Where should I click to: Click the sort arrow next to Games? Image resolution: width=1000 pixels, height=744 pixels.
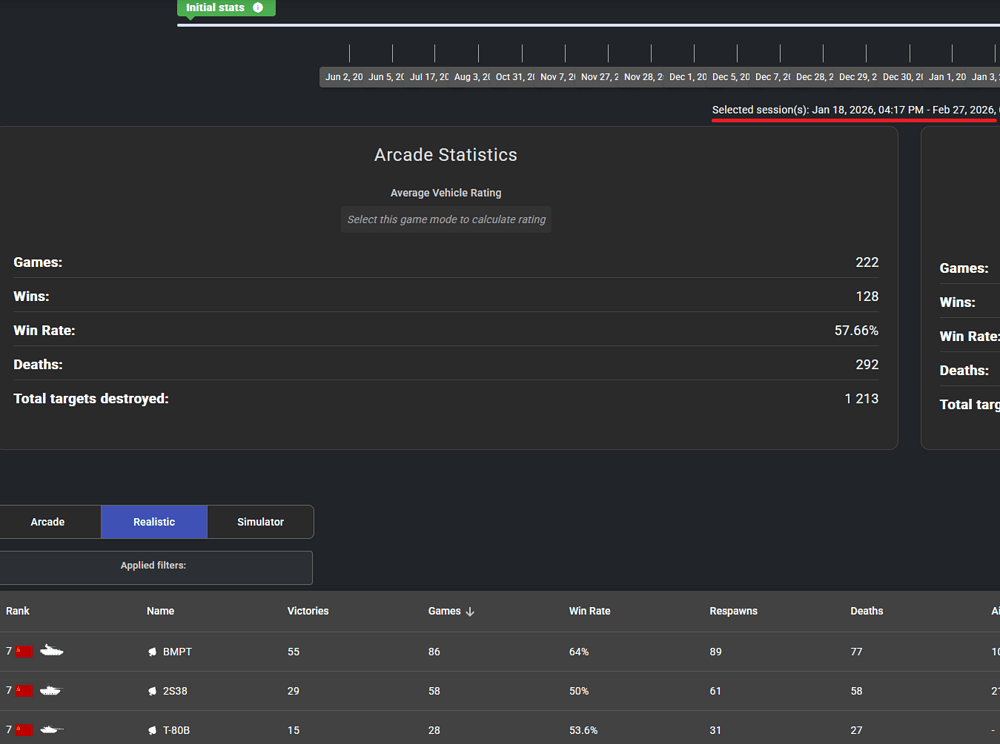click(470, 611)
